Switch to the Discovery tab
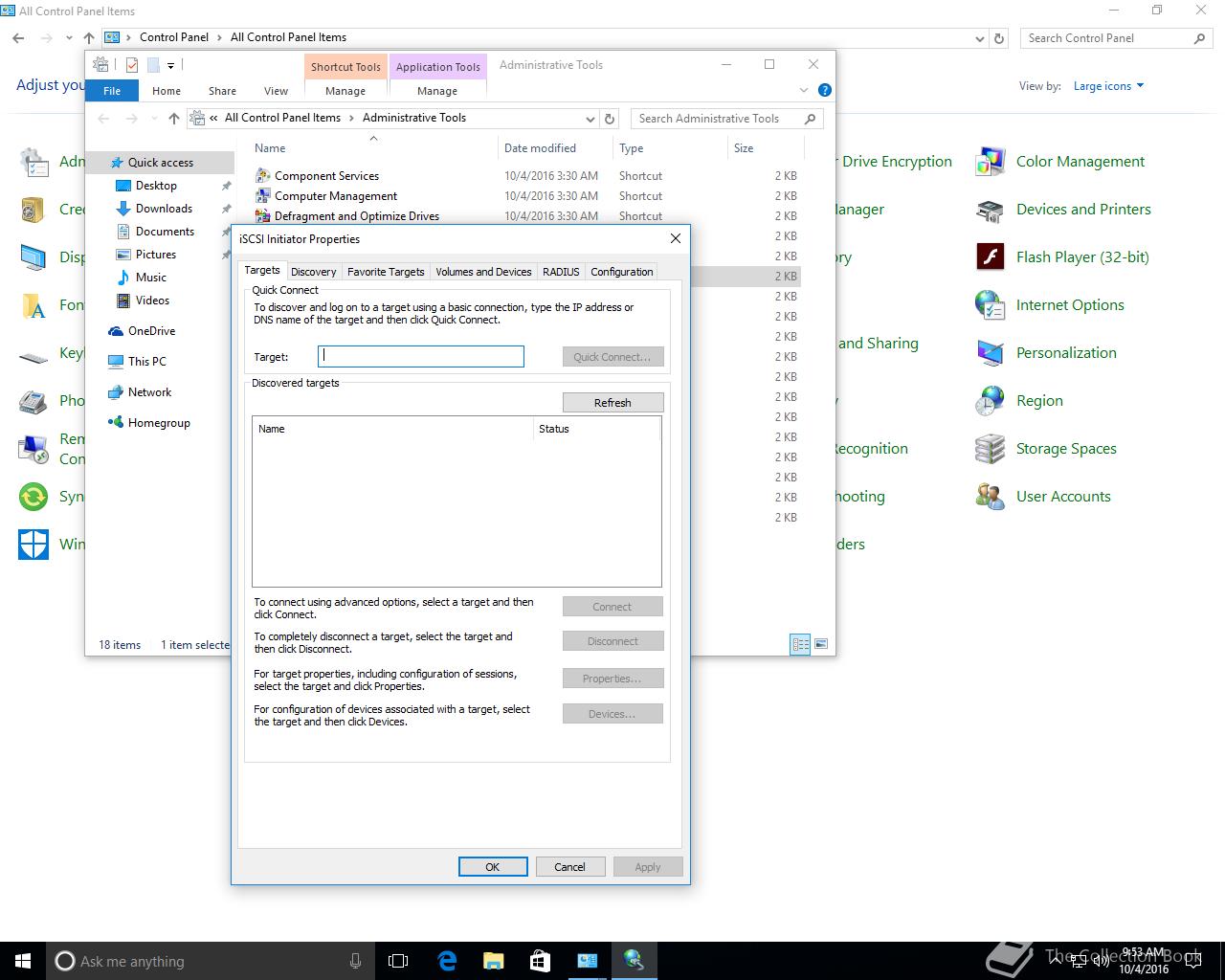 point(313,272)
